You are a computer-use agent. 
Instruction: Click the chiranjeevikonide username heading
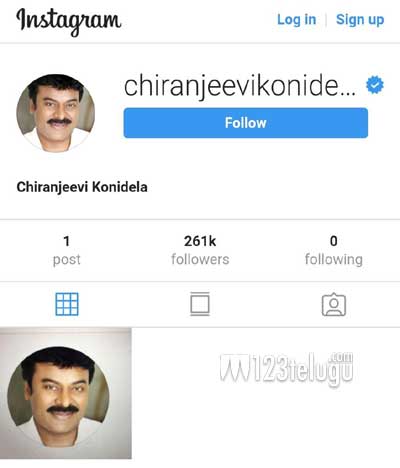[240, 87]
